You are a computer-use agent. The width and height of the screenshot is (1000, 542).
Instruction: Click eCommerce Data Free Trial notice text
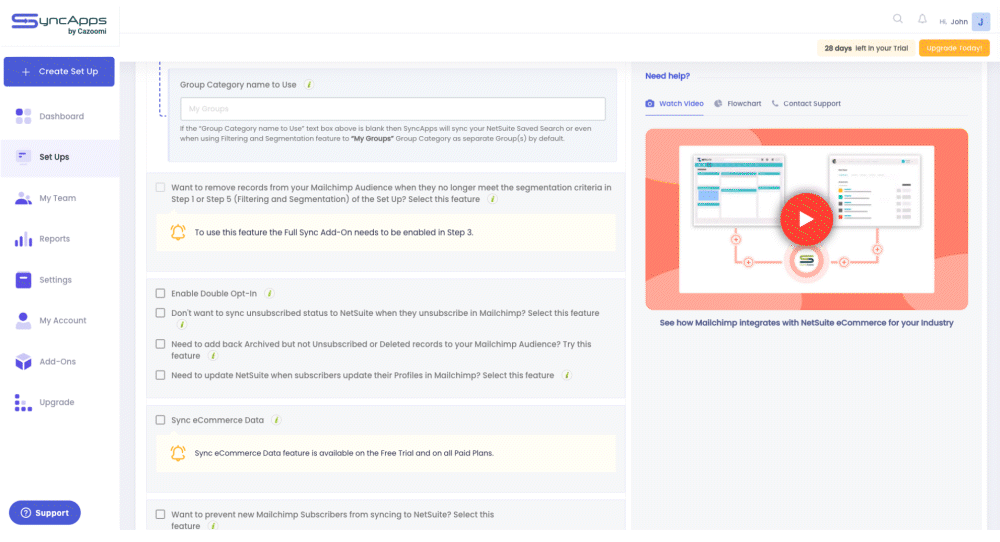[344, 453]
